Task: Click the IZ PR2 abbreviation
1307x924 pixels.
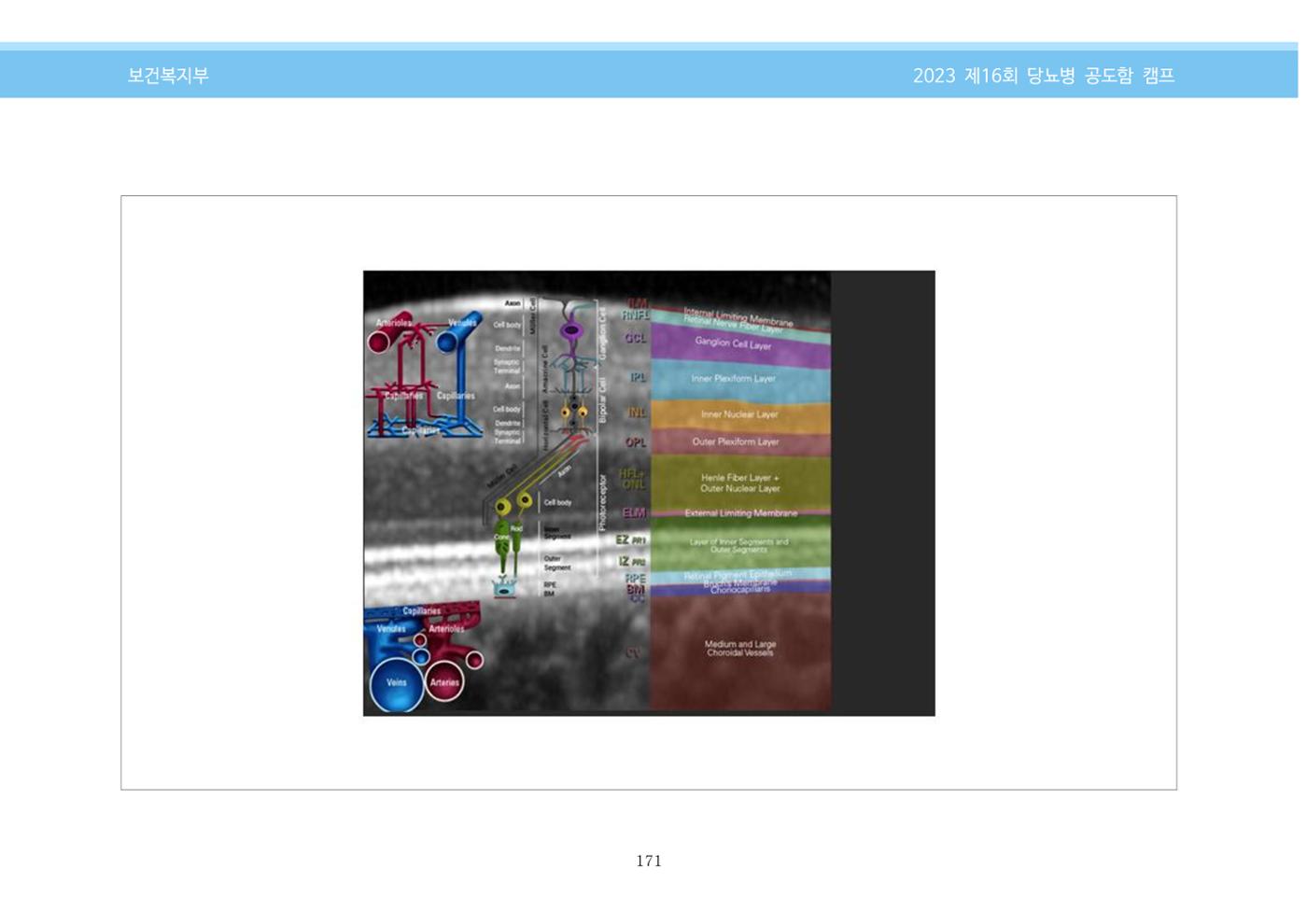Action: point(631,561)
